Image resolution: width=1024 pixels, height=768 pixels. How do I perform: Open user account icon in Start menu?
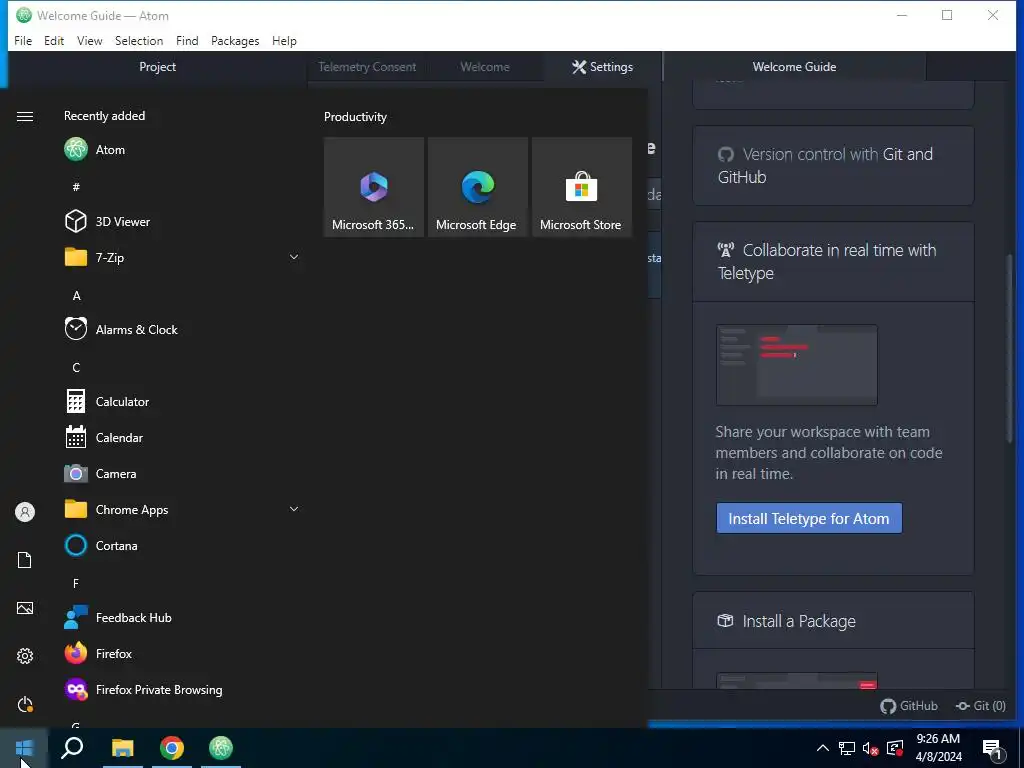[25, 512]
